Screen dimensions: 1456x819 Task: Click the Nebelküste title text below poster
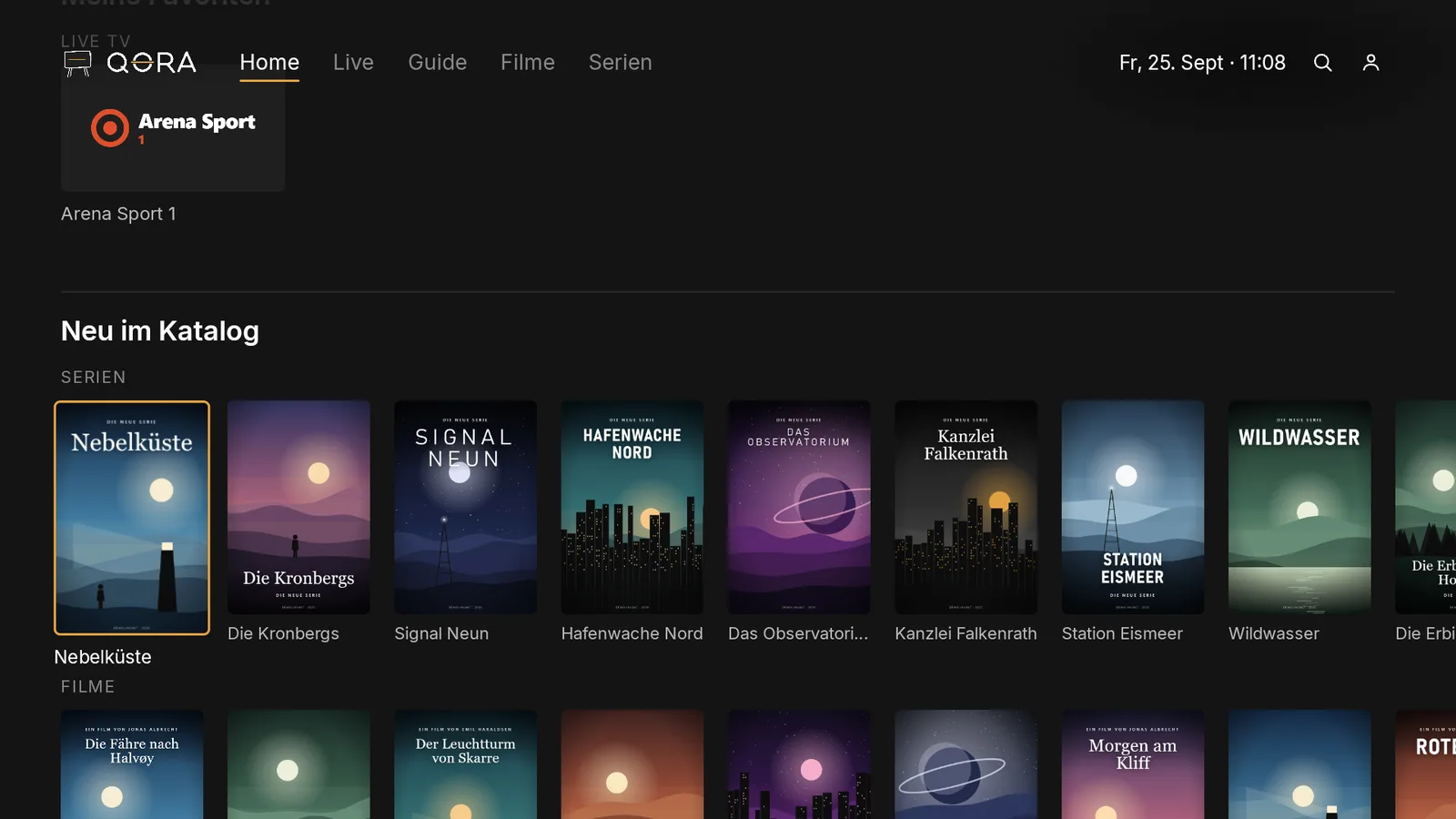pos(103,657)
